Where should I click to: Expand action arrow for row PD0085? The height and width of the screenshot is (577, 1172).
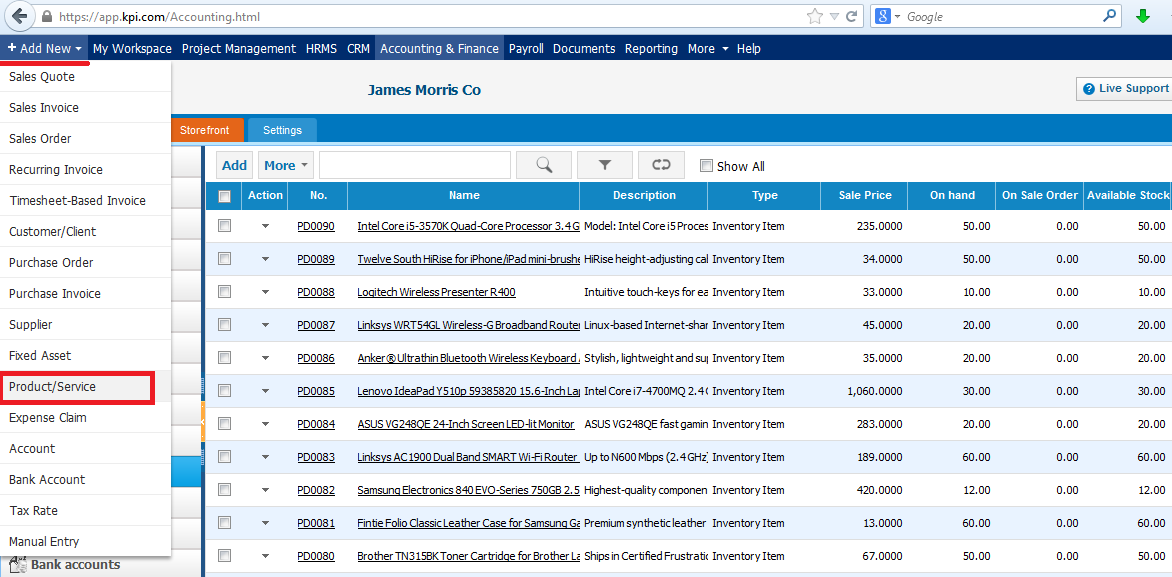(x=265, y=391)
